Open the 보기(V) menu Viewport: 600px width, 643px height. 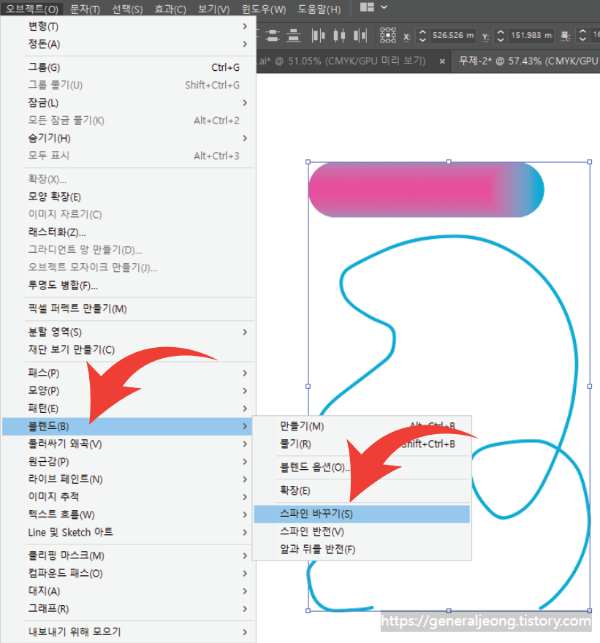214,9
